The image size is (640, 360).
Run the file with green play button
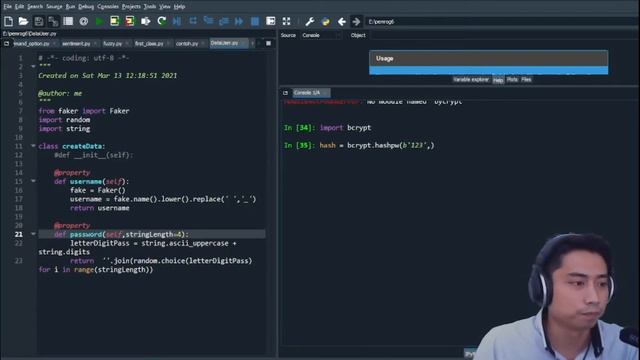click(99, 21)
